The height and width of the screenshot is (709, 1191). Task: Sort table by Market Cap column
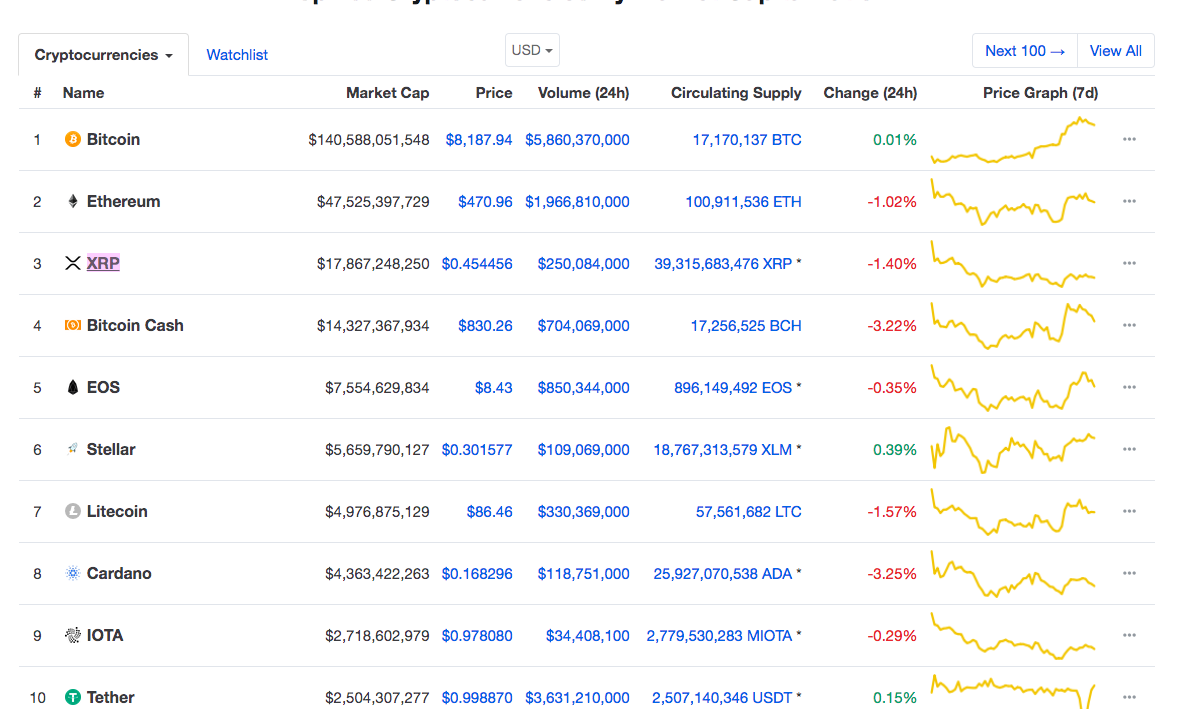[387, 93]
